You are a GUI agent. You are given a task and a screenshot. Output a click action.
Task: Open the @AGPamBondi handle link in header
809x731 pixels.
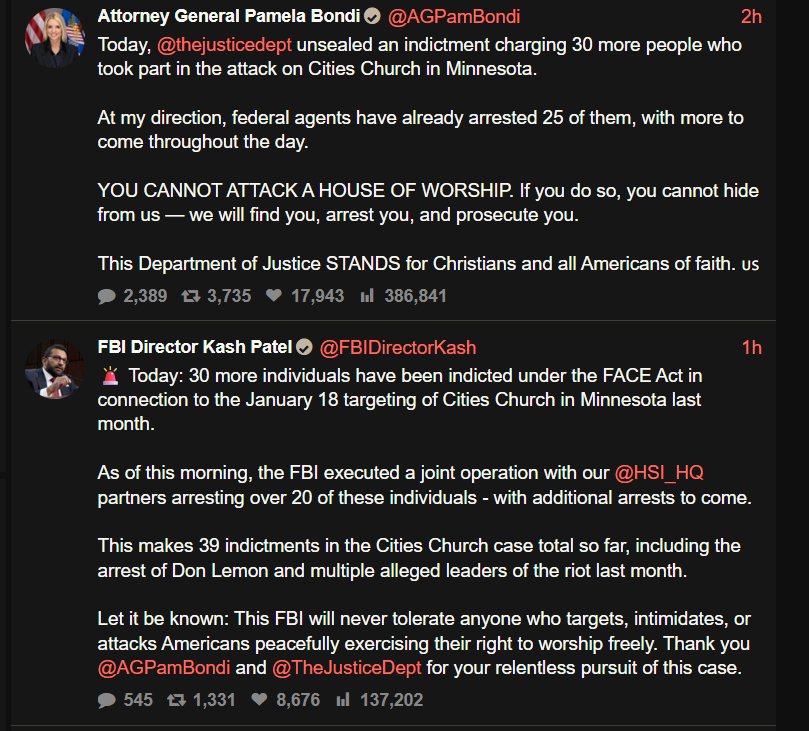[x=453, y=17]
